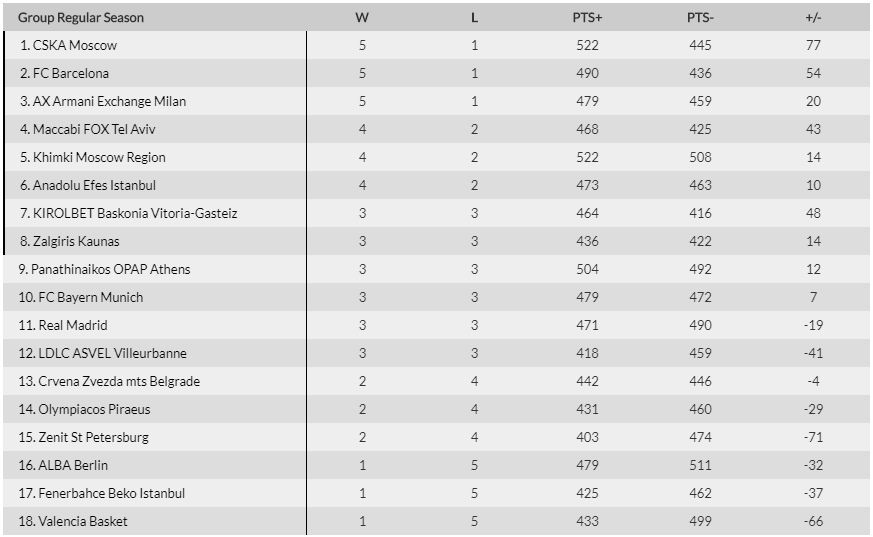The image size is (873, 537).
Task: Click the W column header
Action: point(362,17)
